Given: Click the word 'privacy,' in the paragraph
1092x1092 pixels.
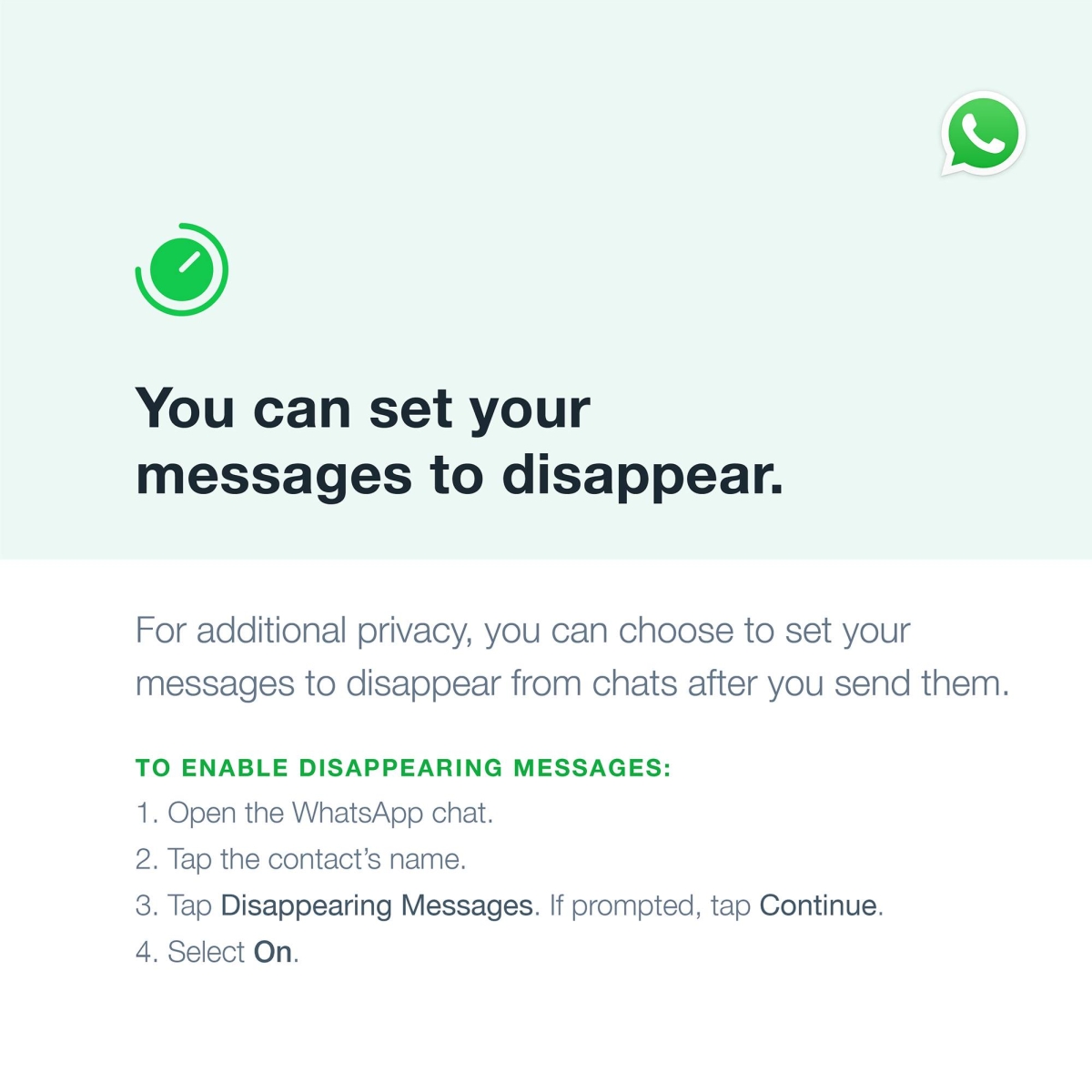Looking at the screenshot, I should point(414,631).
